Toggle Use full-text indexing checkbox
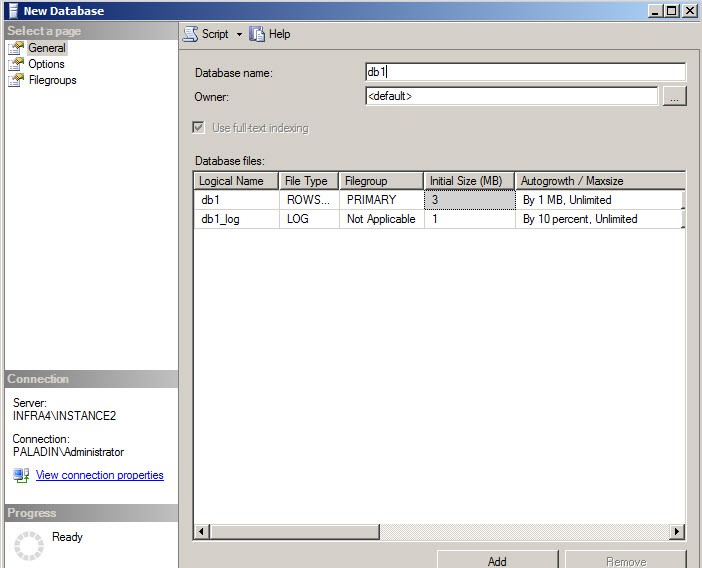Screen dimensions: 702x568 pyautogui.click(x=199, y=128)
